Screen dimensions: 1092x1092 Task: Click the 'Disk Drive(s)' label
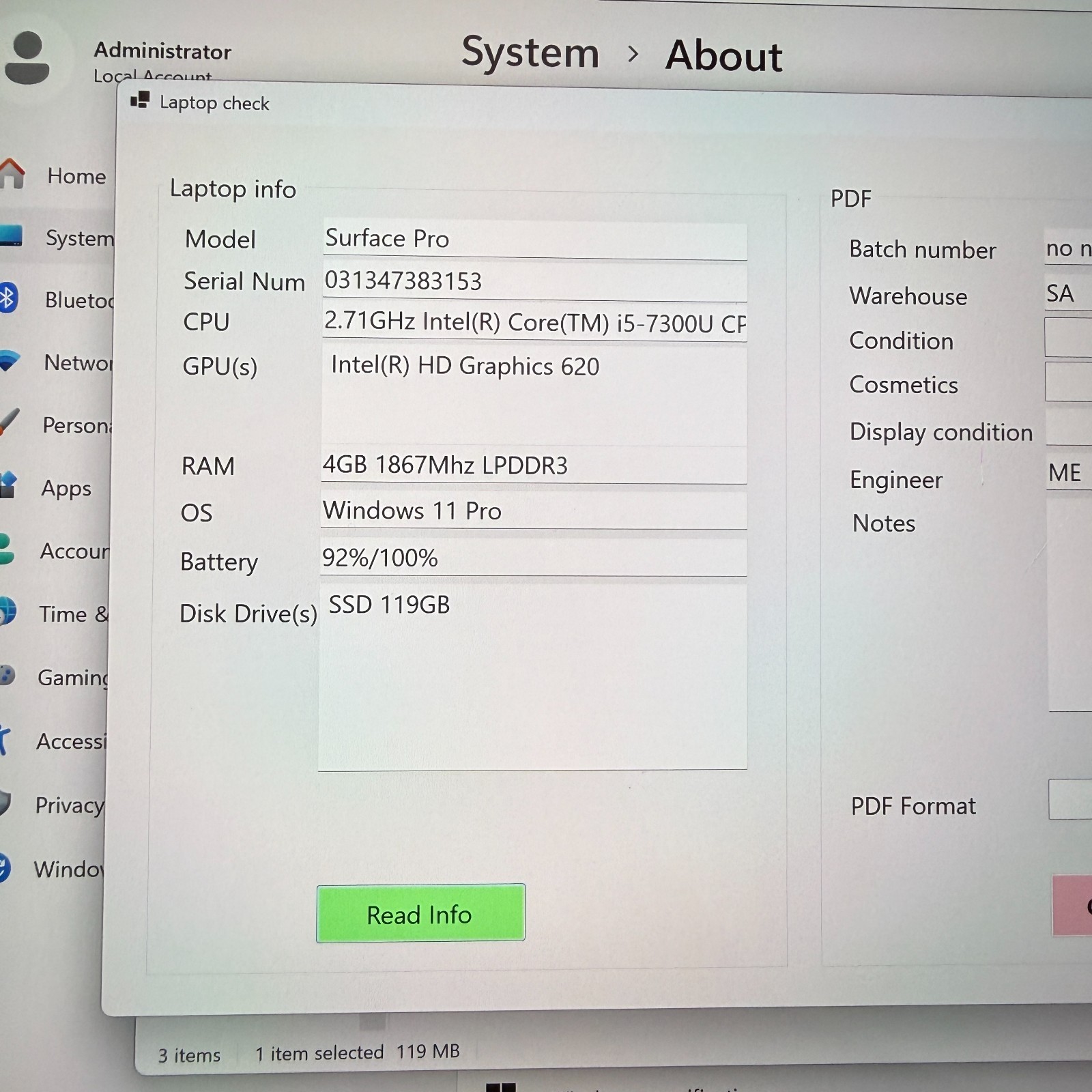(x=248, y=614)
